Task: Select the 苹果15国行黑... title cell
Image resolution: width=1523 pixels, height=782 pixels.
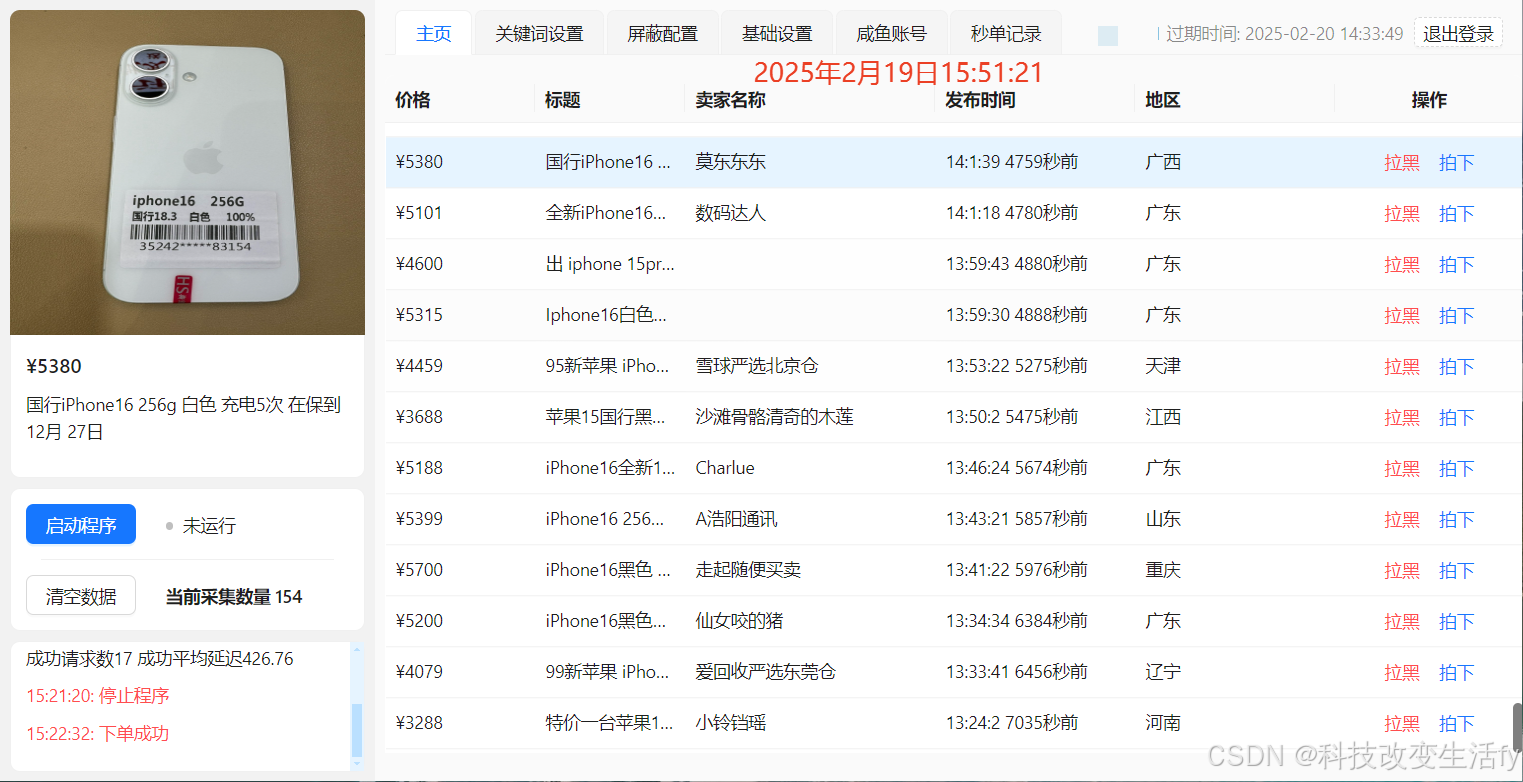Action: click(x=605, y=417)
